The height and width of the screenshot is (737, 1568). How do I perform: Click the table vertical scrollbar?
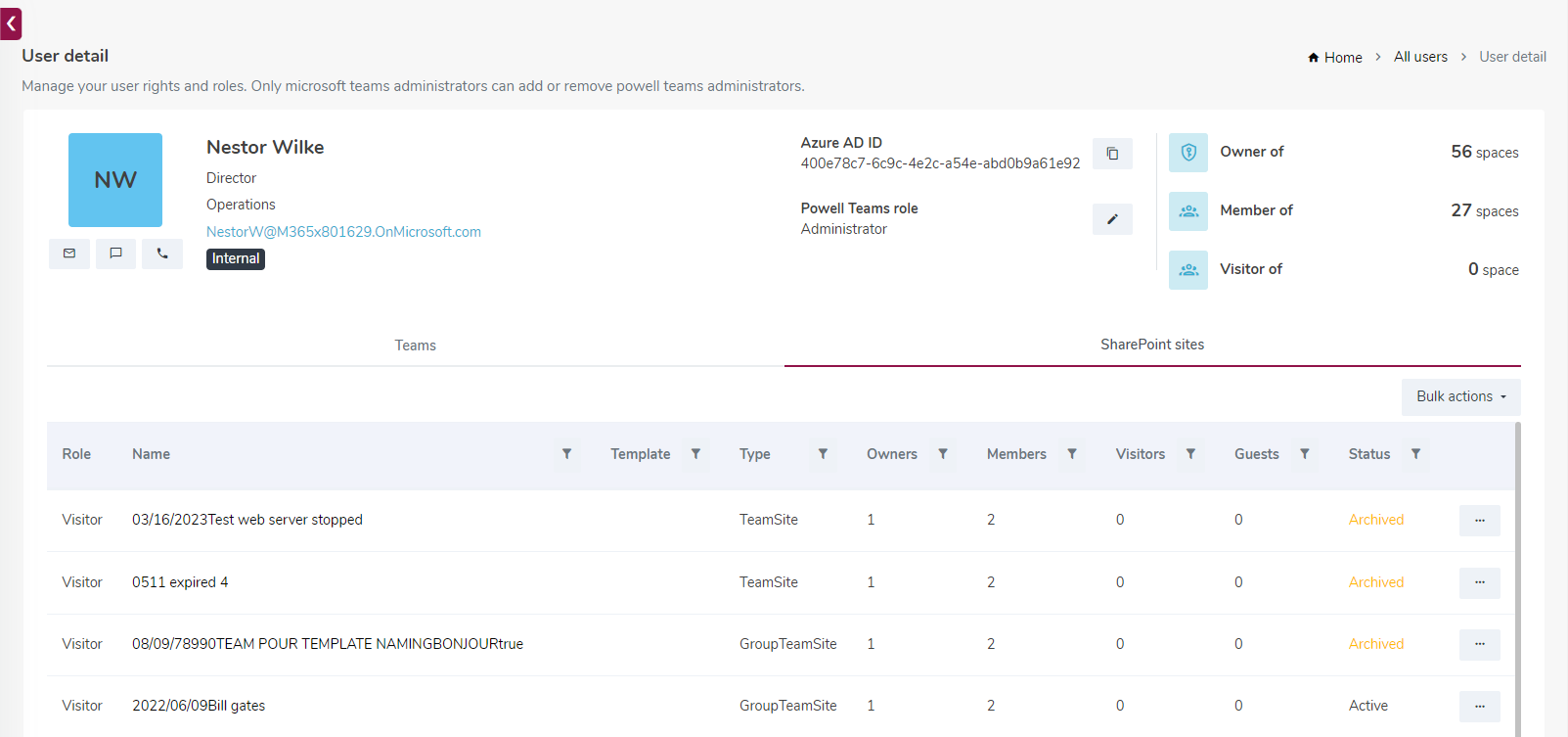click(1518, 577)
